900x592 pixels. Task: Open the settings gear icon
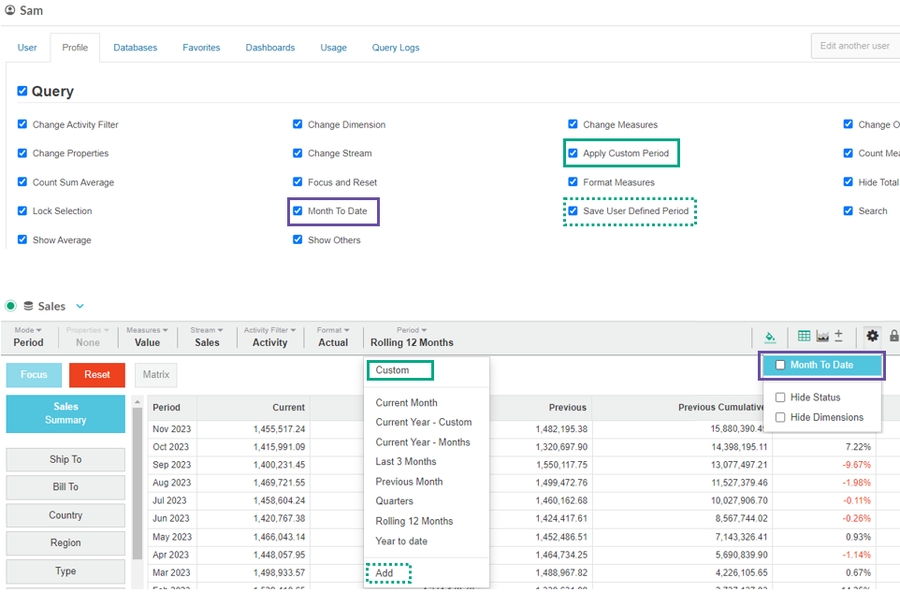(x=872, y=337)
